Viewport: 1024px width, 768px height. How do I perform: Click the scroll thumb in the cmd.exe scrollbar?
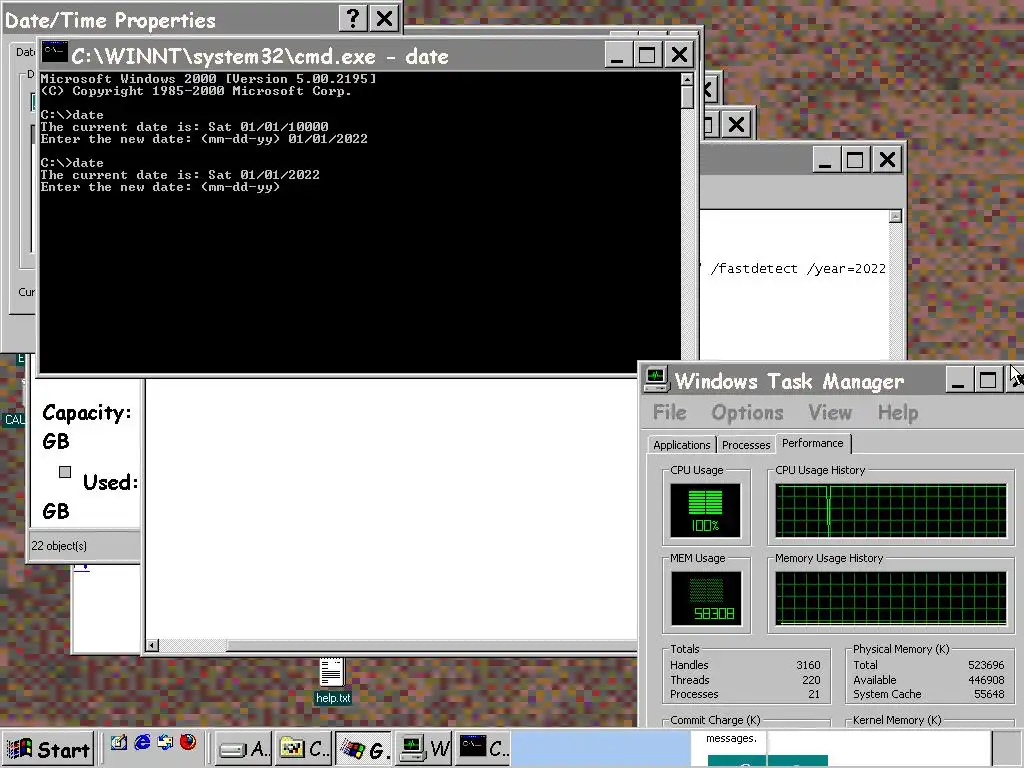point(686,97)
